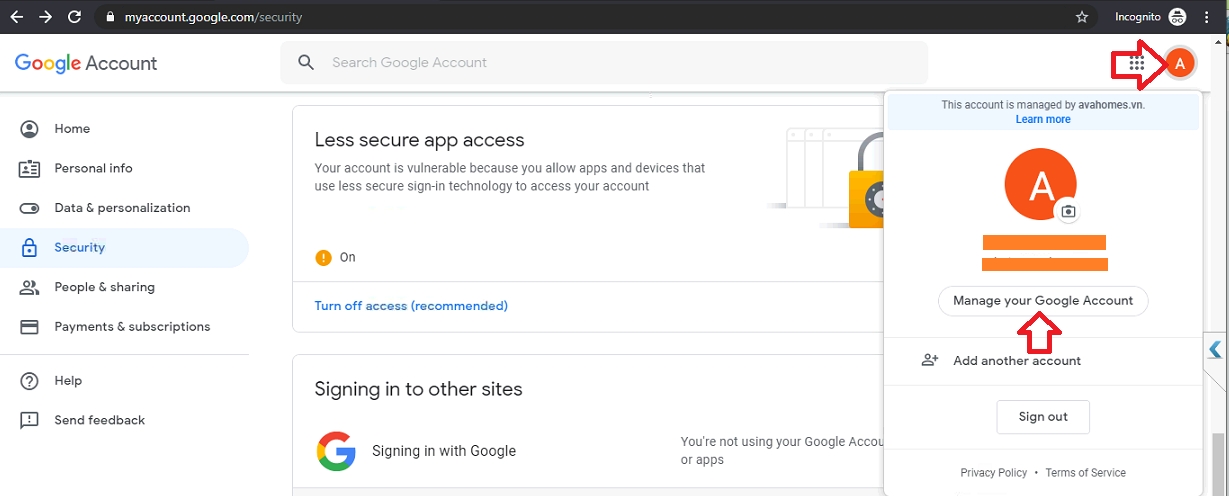The width and height of the screenshot is (1229, 496).
Task: Click the Incognito profile icon
Action: 1177,17
